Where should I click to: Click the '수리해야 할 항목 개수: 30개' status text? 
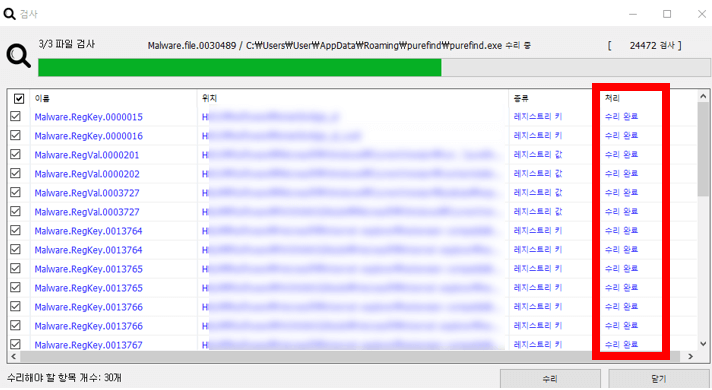(x=64, y=378)
